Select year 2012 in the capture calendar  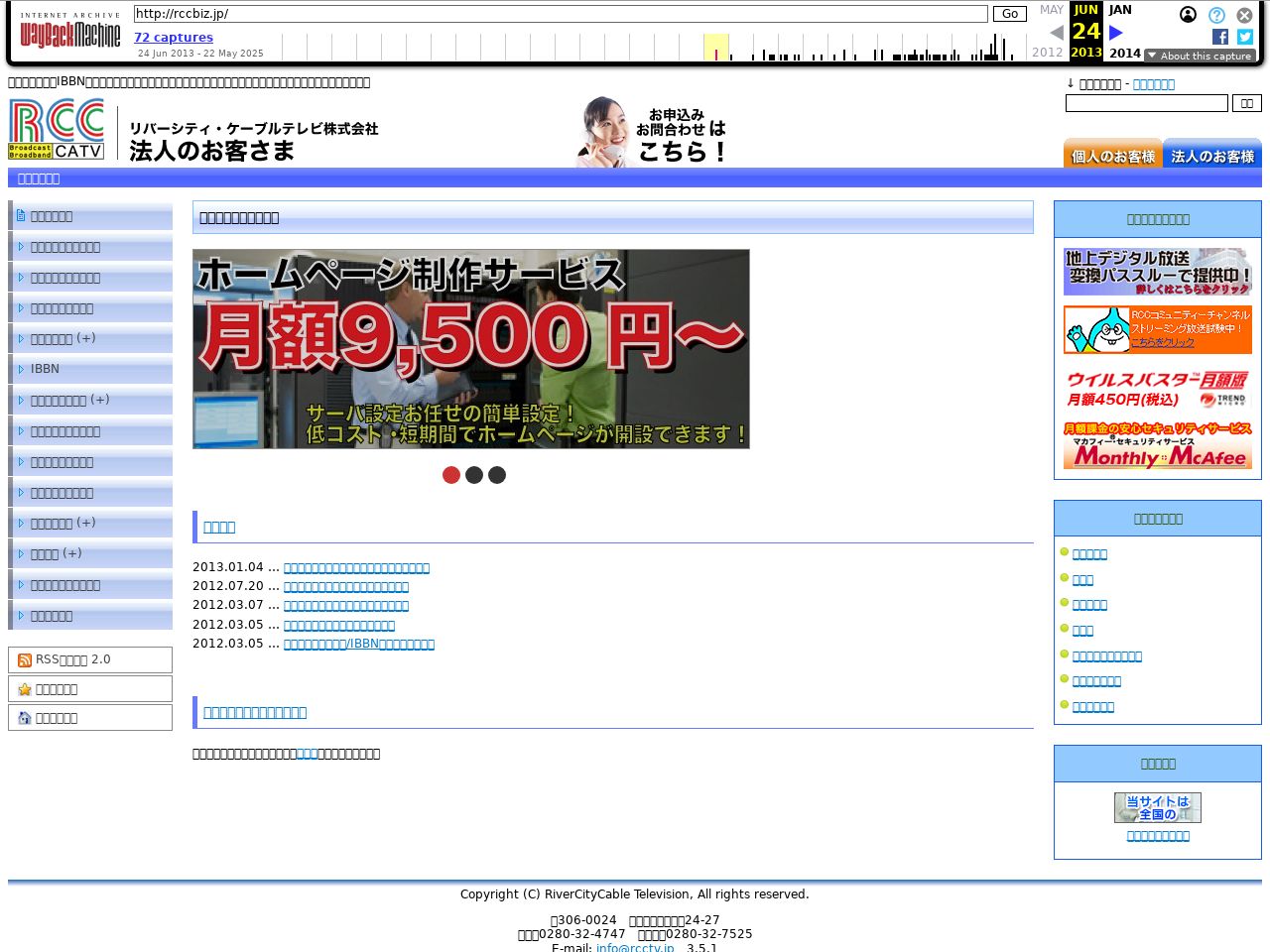tap(1047, 53)
